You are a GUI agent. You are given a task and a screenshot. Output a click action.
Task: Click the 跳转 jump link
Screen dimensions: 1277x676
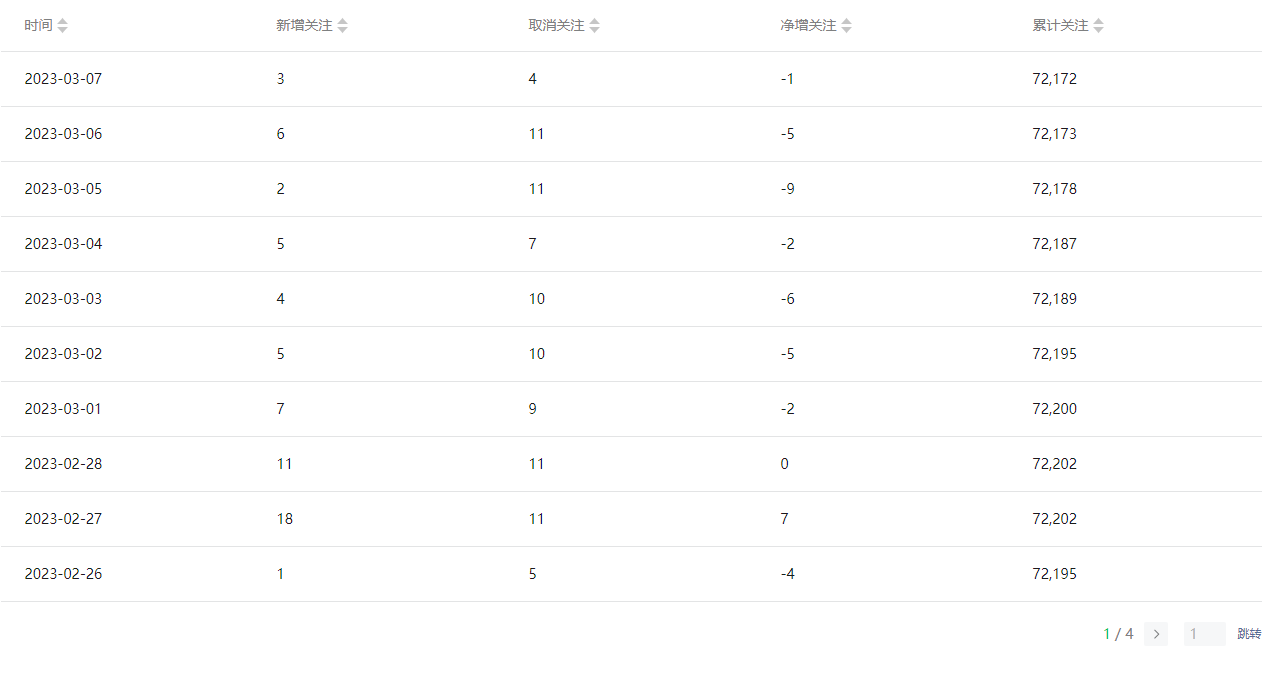1249,634
